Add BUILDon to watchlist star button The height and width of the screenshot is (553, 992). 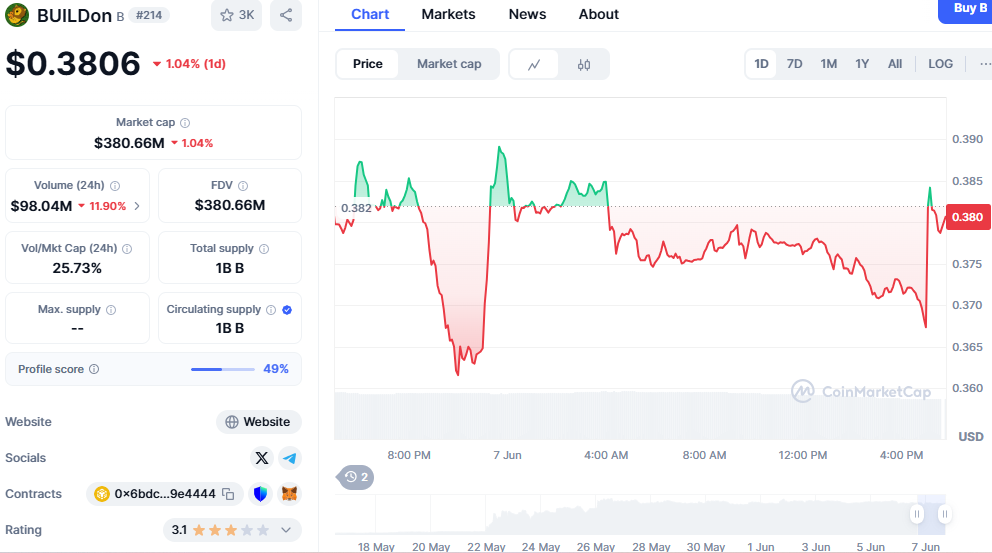(237, 15)
